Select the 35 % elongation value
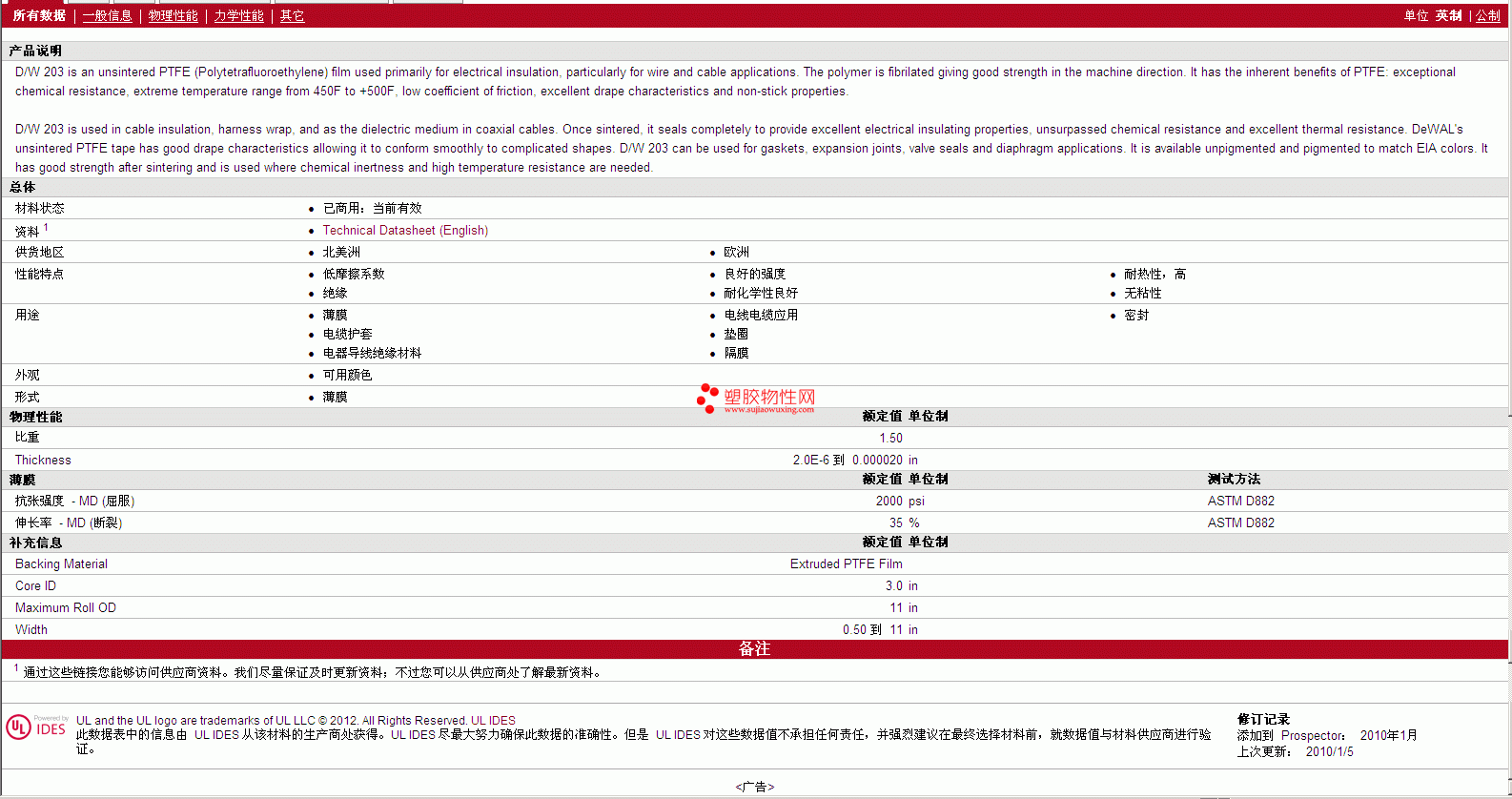The width and height of the screenshot is (1512, 799). (905, 523)
